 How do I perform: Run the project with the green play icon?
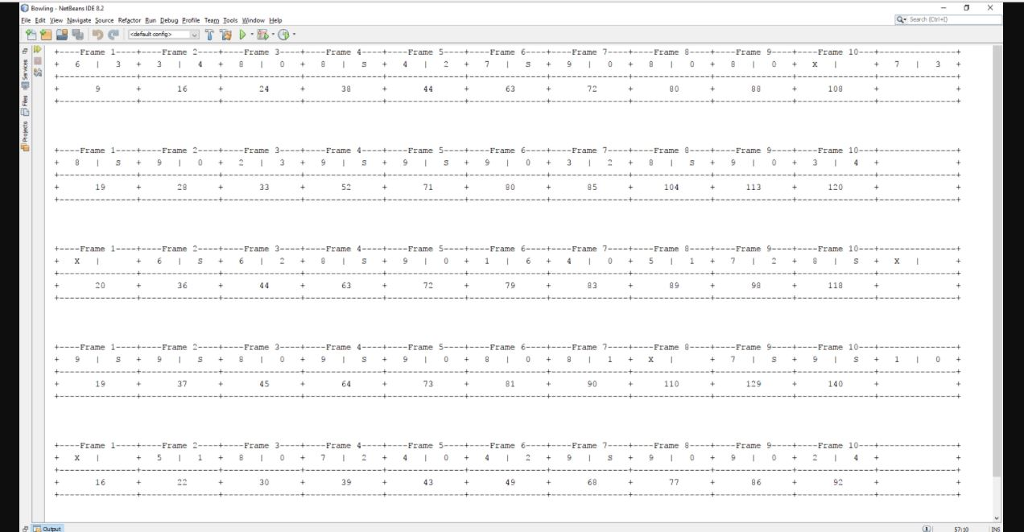[243, 35]
